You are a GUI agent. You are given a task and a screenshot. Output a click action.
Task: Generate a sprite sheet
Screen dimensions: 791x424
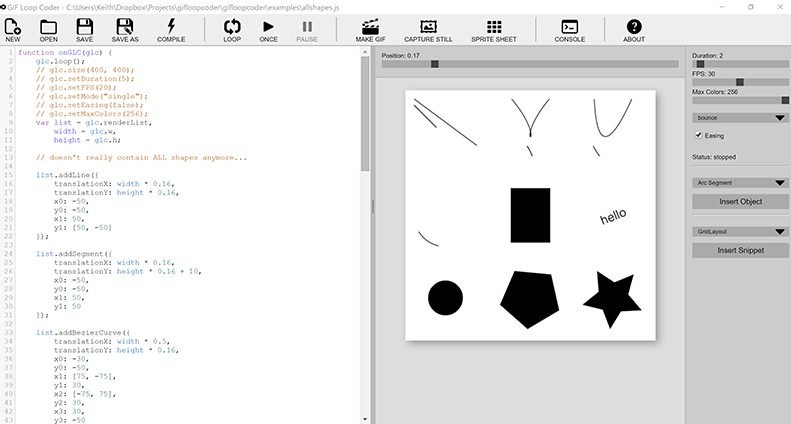[x=494, y=27]
